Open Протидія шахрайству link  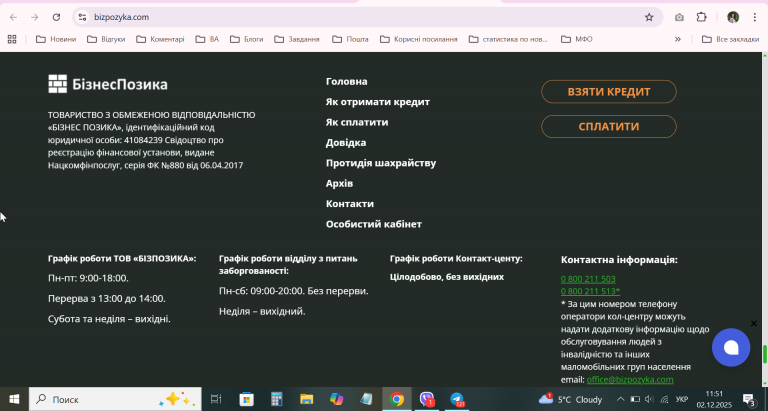pos(381,163)
